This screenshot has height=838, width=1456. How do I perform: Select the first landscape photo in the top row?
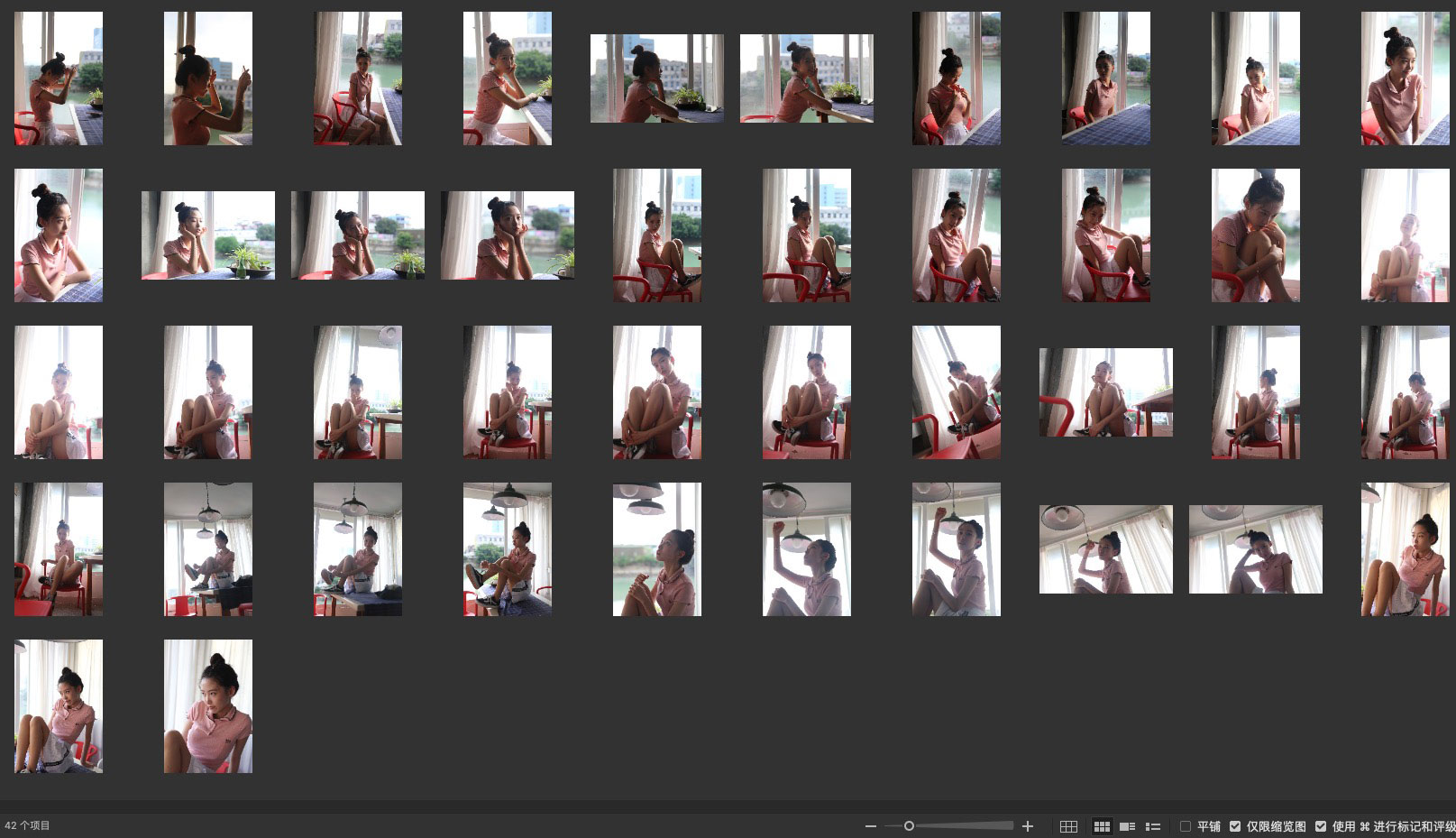click(656, 78)
